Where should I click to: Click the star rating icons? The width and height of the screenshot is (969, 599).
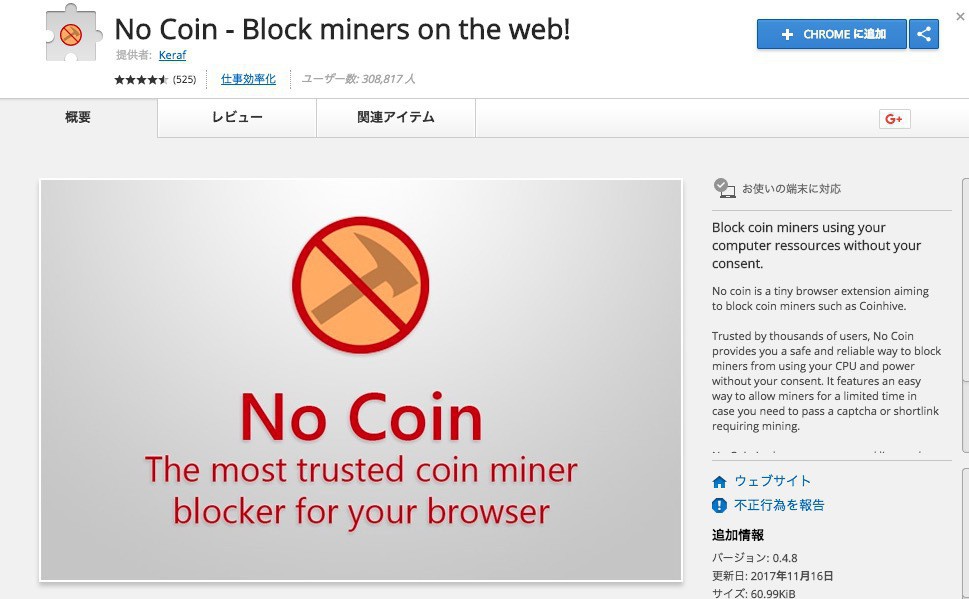(x=141, y=79)
